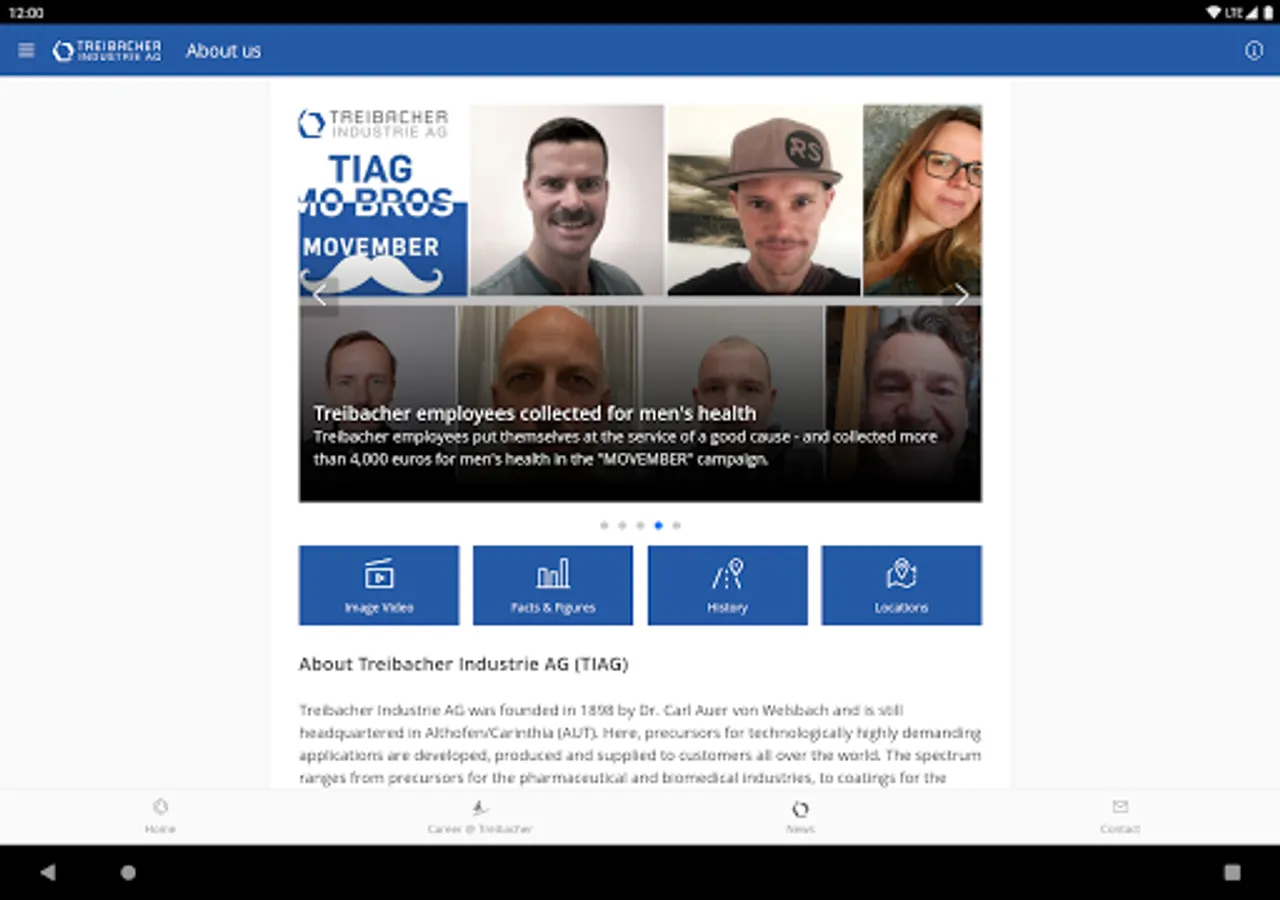Click the status bar clock 12:00

coord(25,12)
